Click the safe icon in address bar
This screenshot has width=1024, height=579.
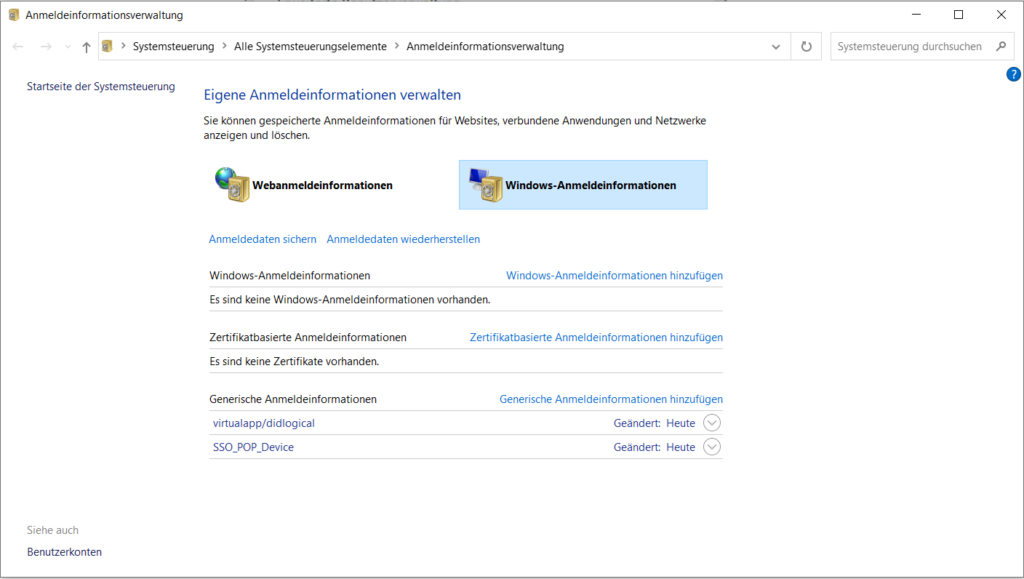pyautogui.click(x=108, y=47)
